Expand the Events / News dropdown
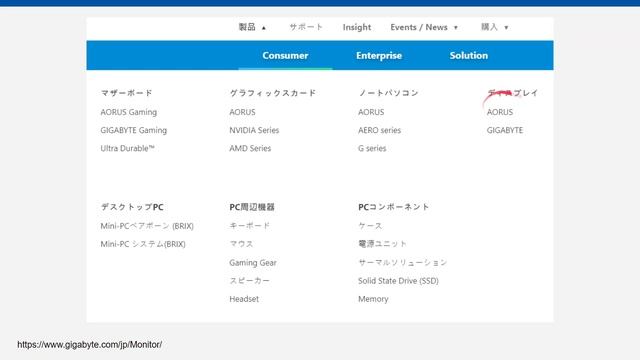Image resolution: width=640 pixels, height=360 pixels. point(424,27)
